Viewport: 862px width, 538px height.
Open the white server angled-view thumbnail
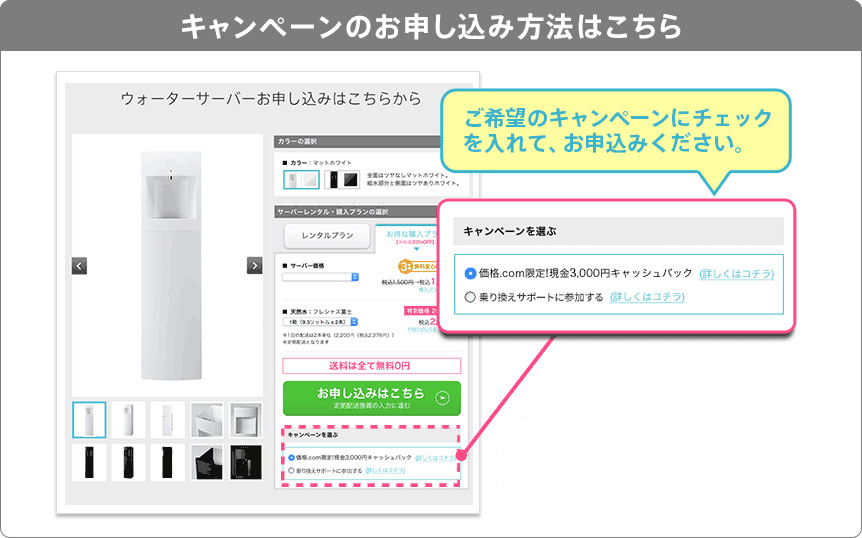point(128,420)
